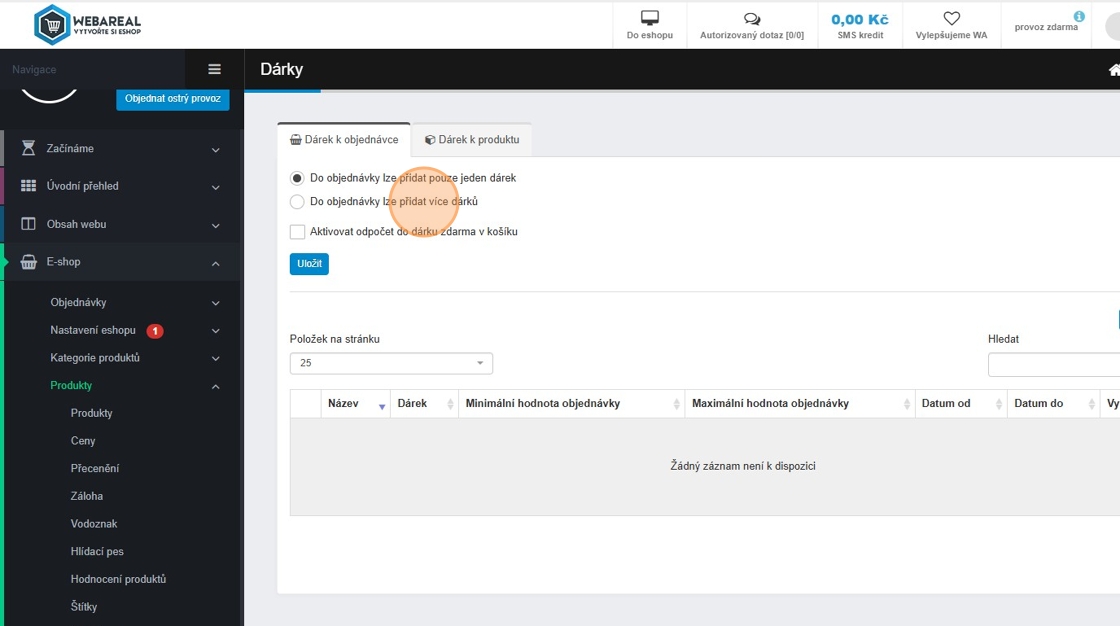
Task: Sort table by Datum od
Action: 961,404
